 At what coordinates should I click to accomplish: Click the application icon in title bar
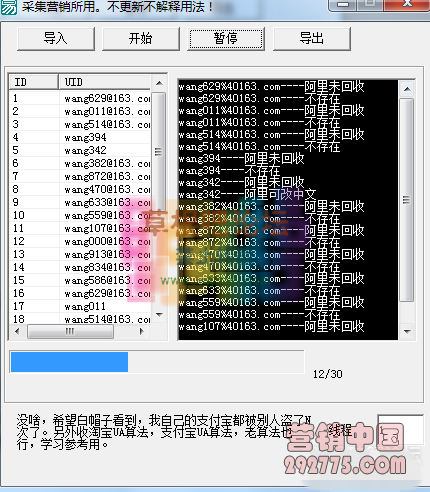coord(8,7)
